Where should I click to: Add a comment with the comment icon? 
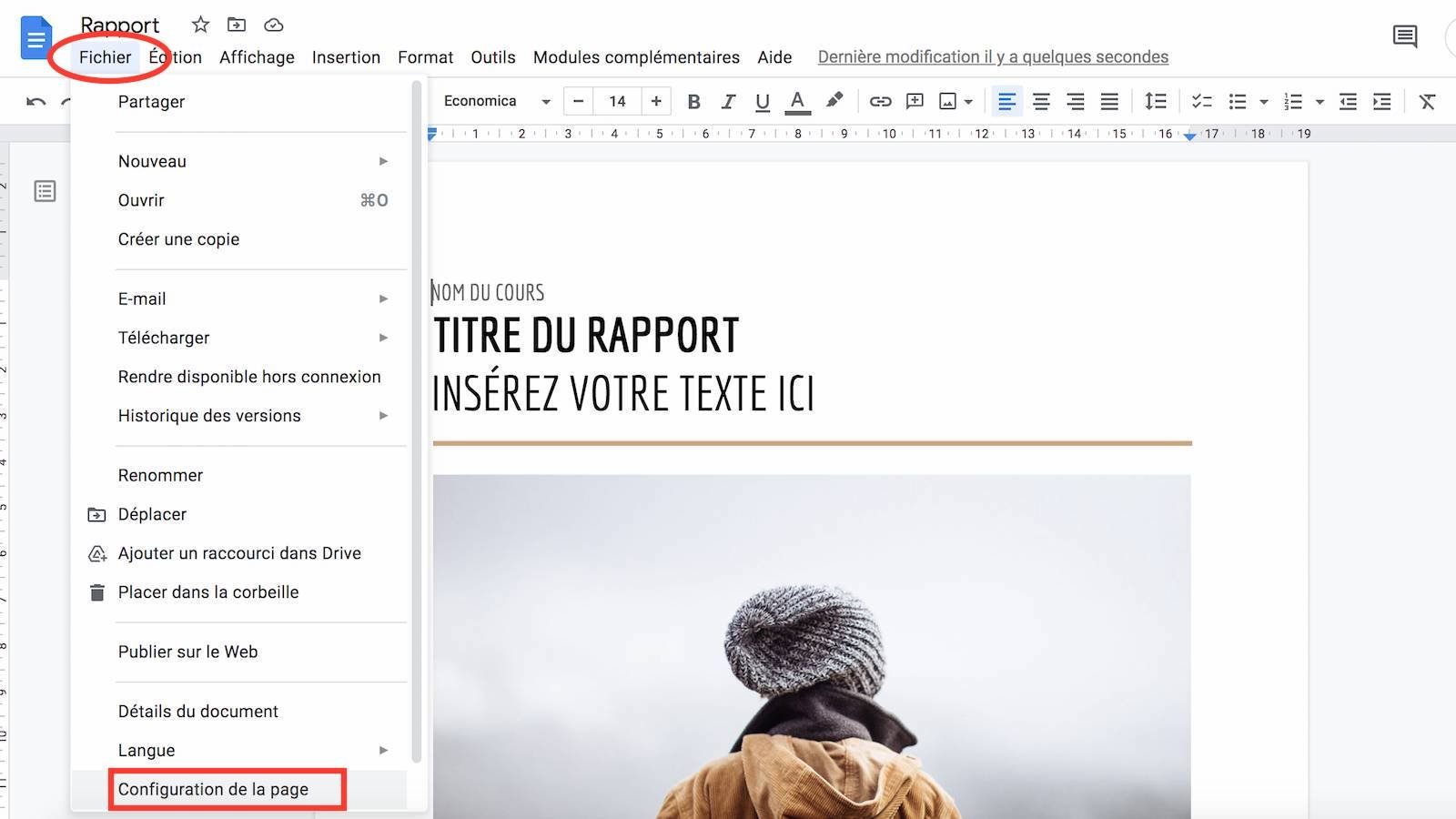pyautogui.click(x=915, y=101)
